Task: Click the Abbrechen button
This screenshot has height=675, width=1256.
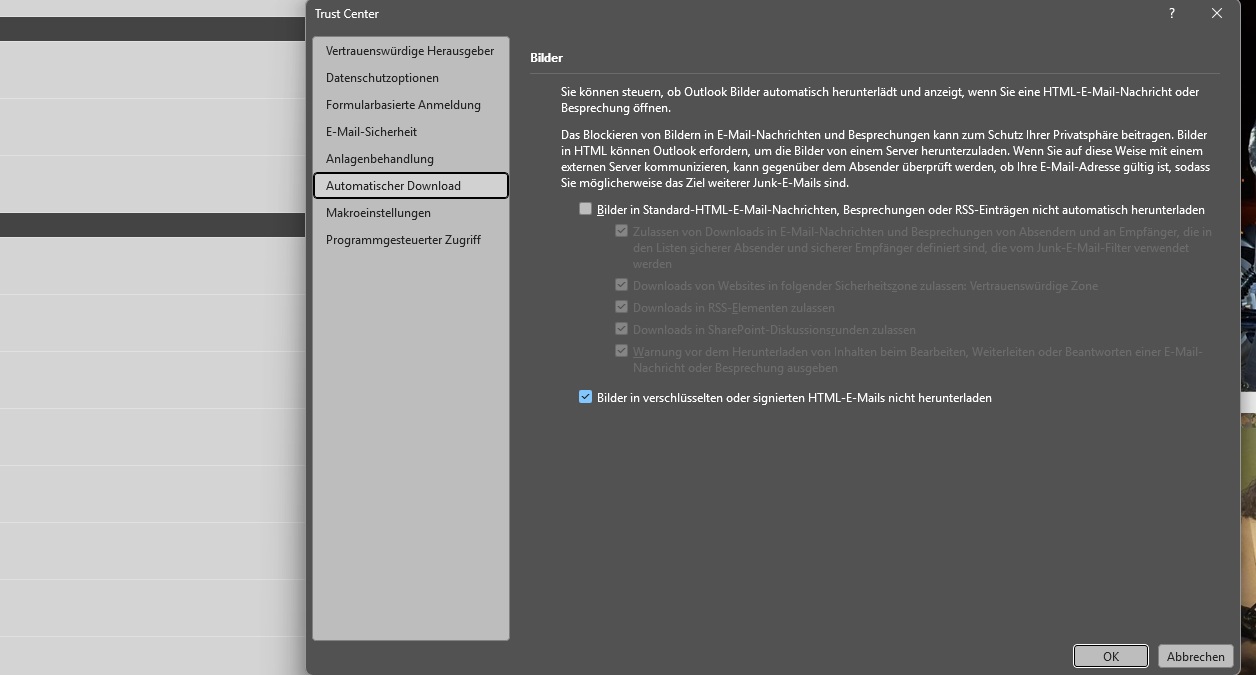Action: point(1196,656)
